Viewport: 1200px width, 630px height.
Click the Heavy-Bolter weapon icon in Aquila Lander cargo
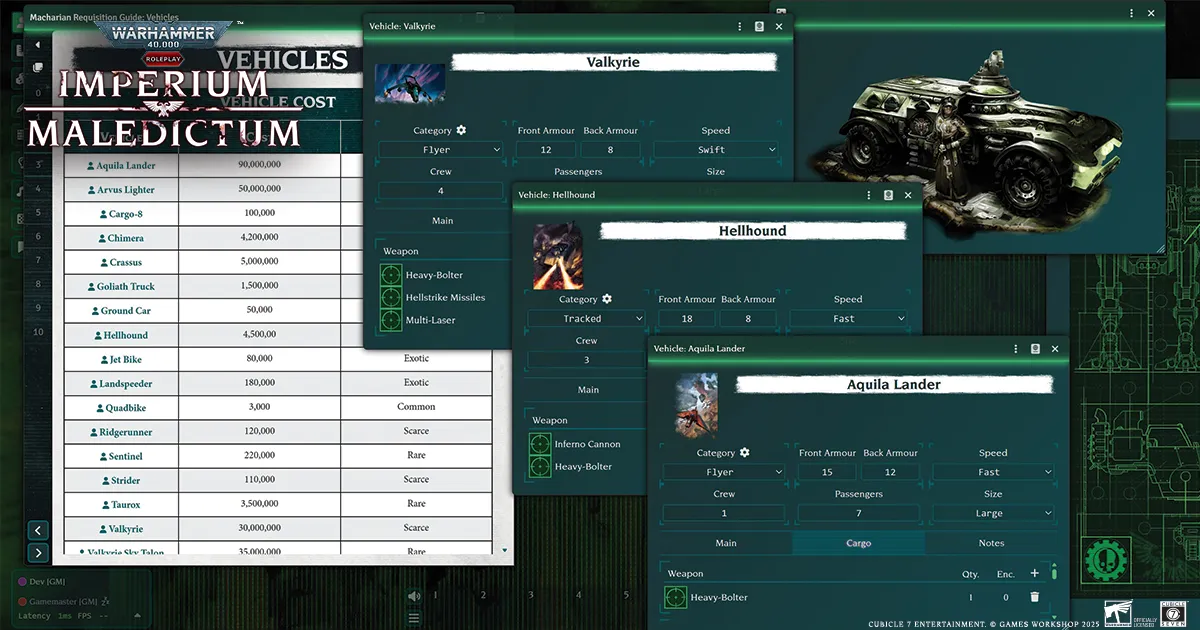tap(676, 597)
